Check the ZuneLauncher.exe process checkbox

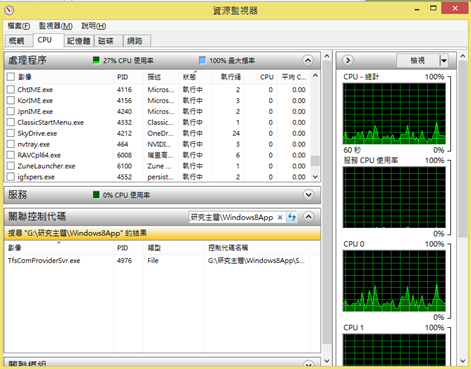11,166
